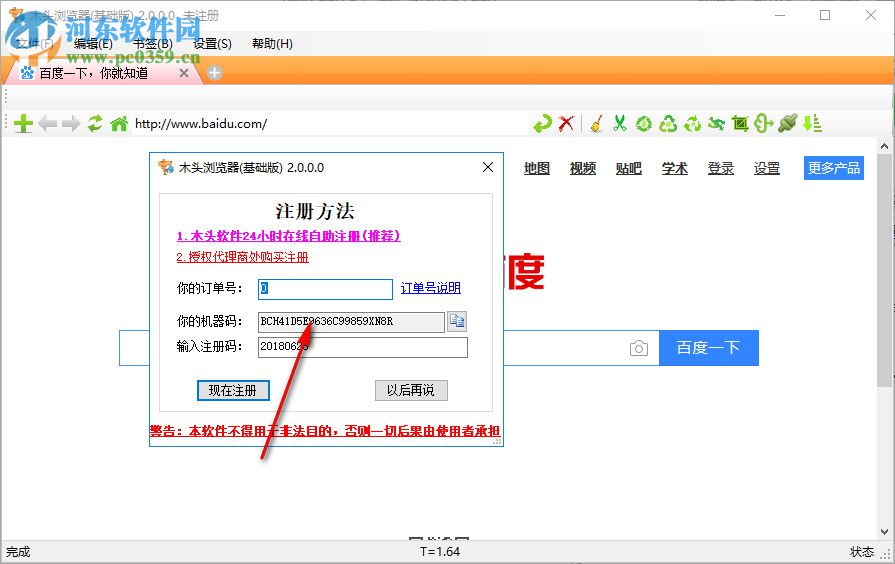895x564 pixels.
Task: Click the green crop frame icon
Action: (740, 123)
